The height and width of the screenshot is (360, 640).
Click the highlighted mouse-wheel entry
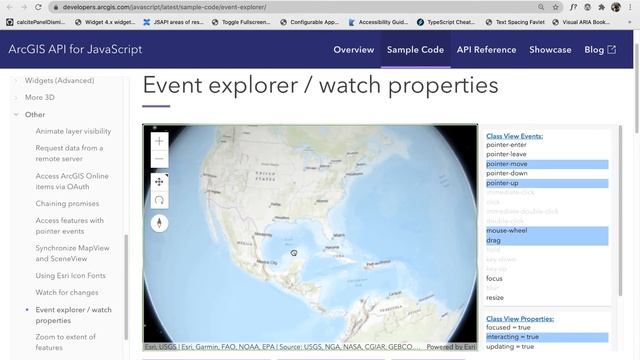(x=547, y=231)
